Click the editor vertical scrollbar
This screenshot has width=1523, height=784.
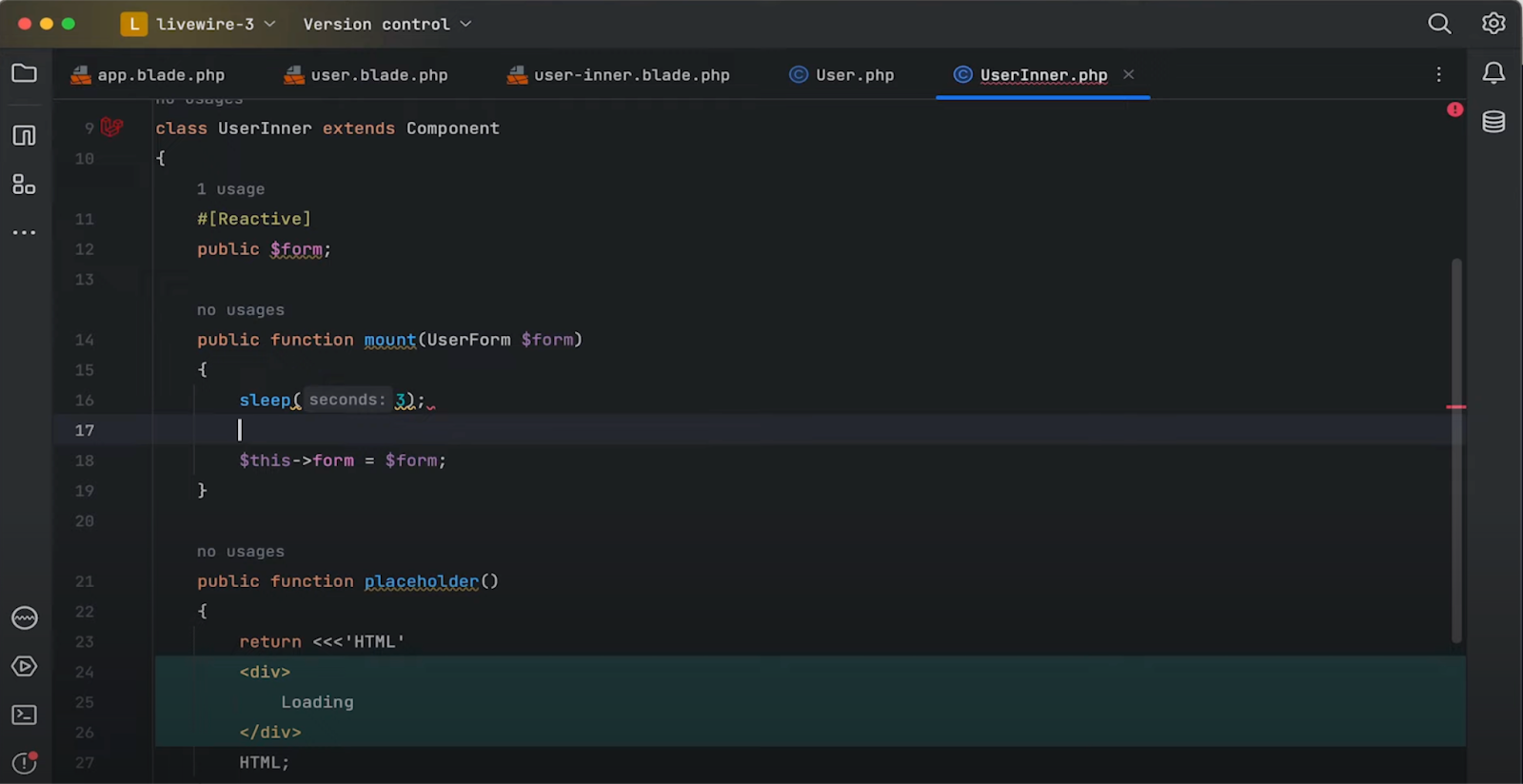(x=1456, y=450)
